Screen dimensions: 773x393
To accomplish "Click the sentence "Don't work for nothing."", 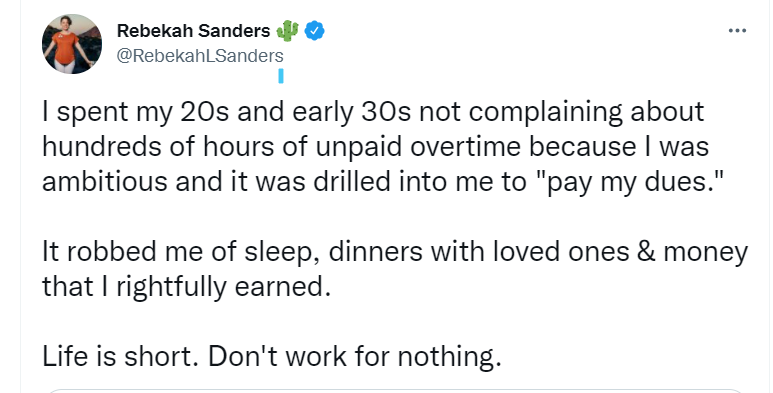I will (354, 356).
